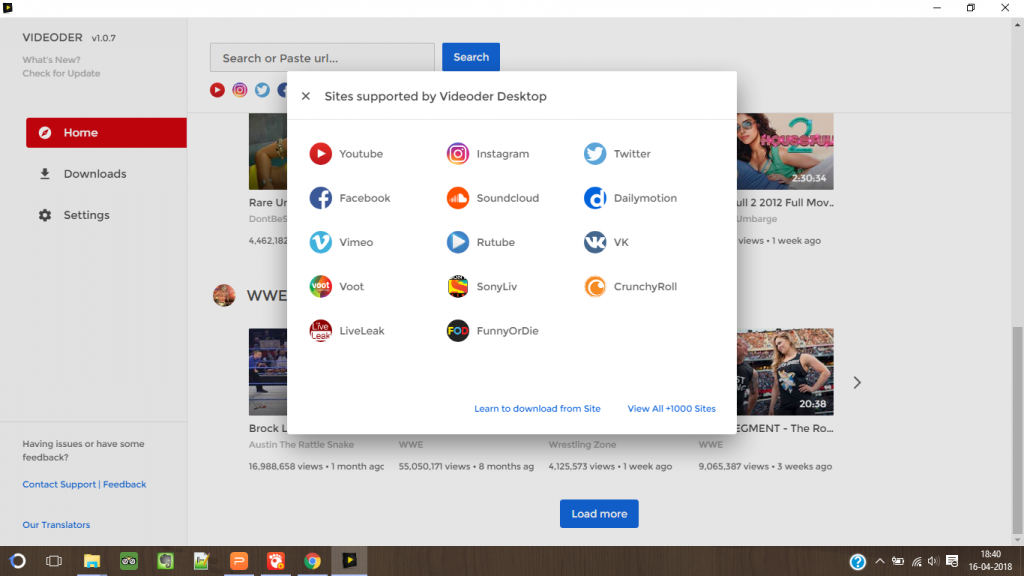Open the video thumbnail with 2:30:34 duration
The width and height of the screenshot is (1024, 576).
point(785,152)
